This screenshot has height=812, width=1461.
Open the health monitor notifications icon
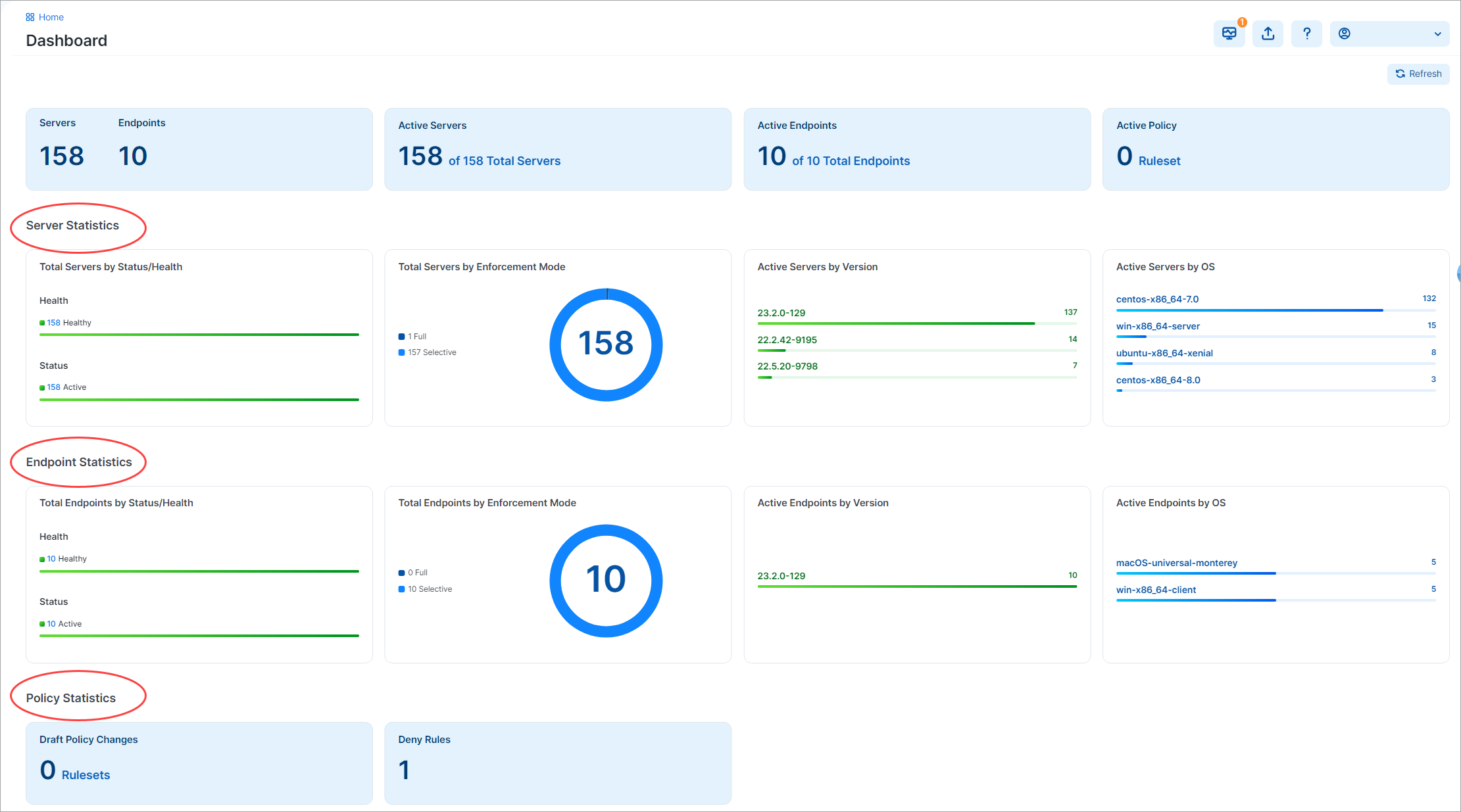pos(1229,34)
